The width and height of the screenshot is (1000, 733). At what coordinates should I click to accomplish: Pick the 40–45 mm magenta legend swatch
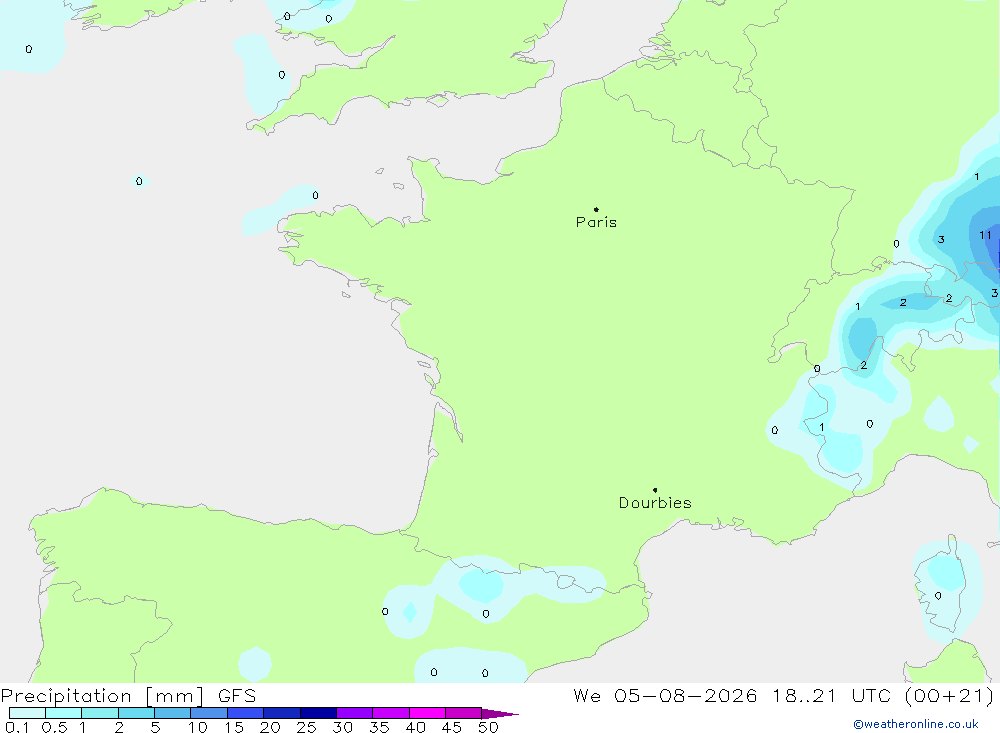pos(427,713)
